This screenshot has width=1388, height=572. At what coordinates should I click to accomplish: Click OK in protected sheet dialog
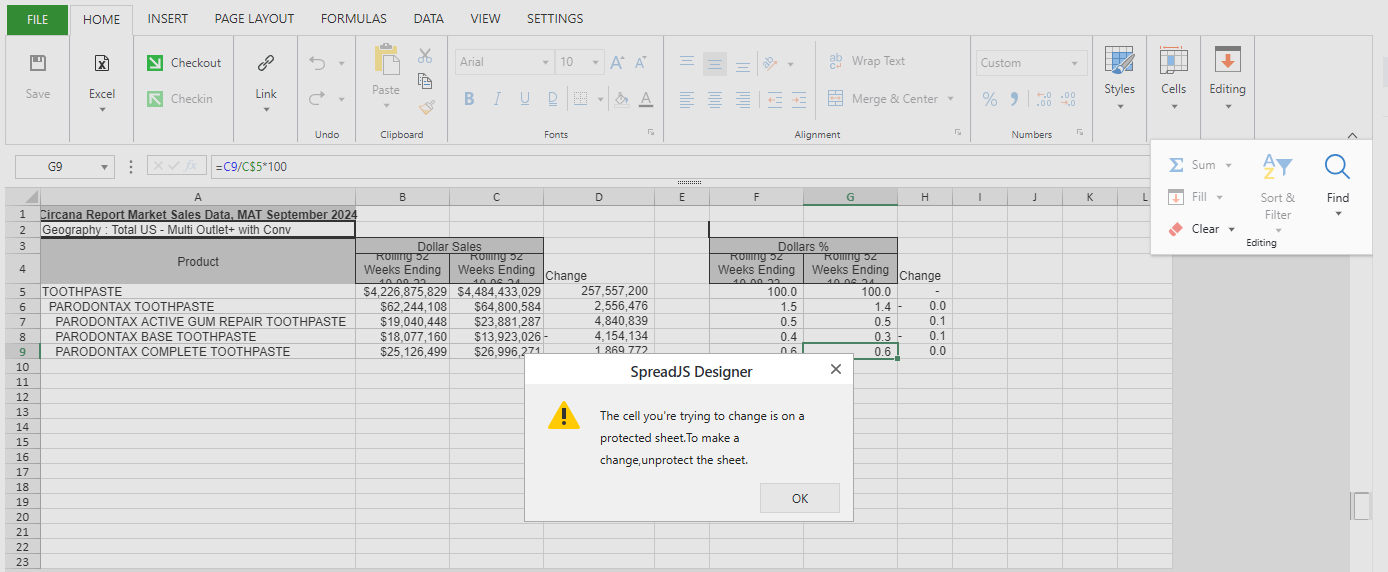click(x=800, y=498)
